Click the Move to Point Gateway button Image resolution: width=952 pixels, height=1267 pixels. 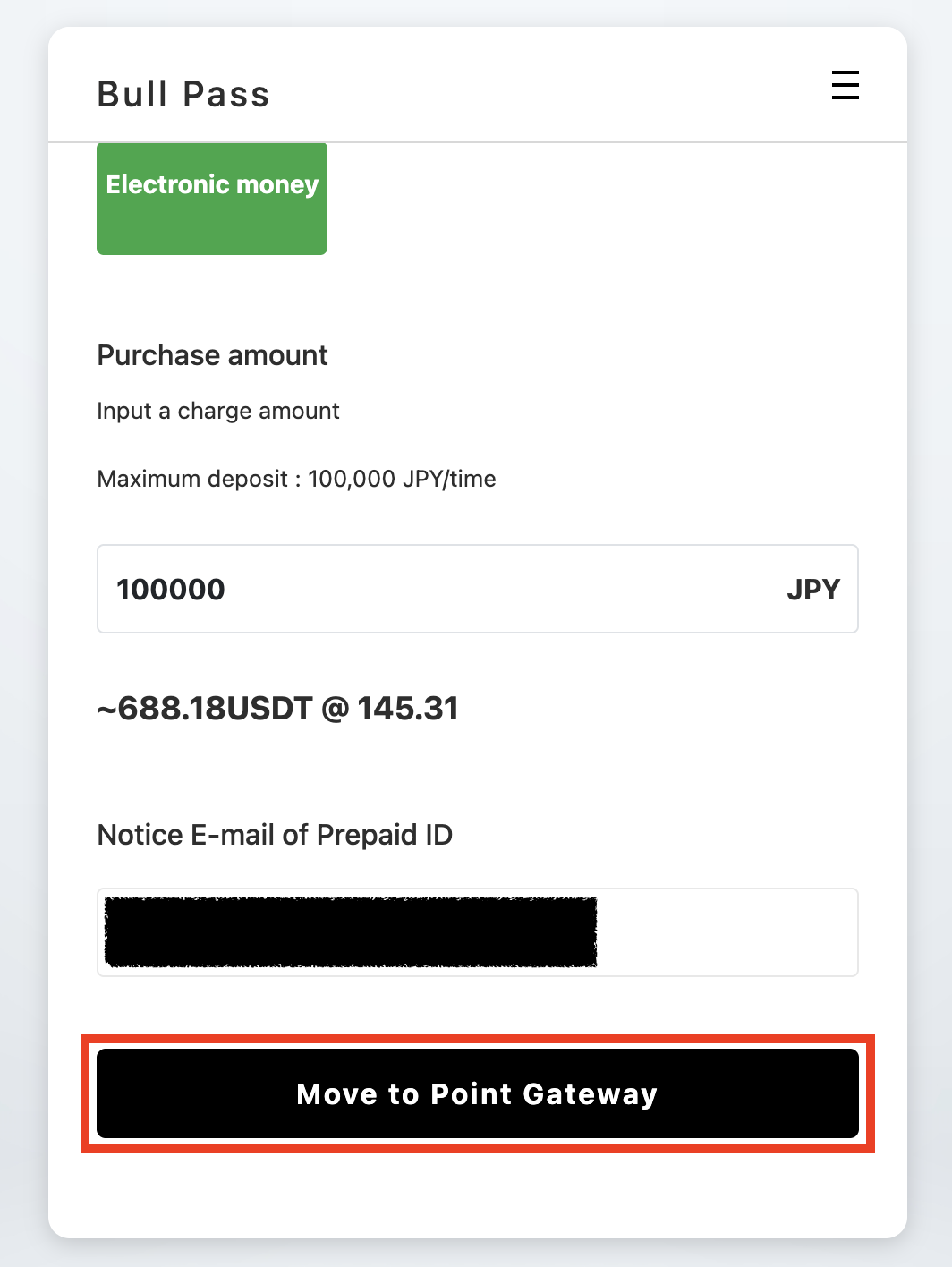tap(477, 1093)
